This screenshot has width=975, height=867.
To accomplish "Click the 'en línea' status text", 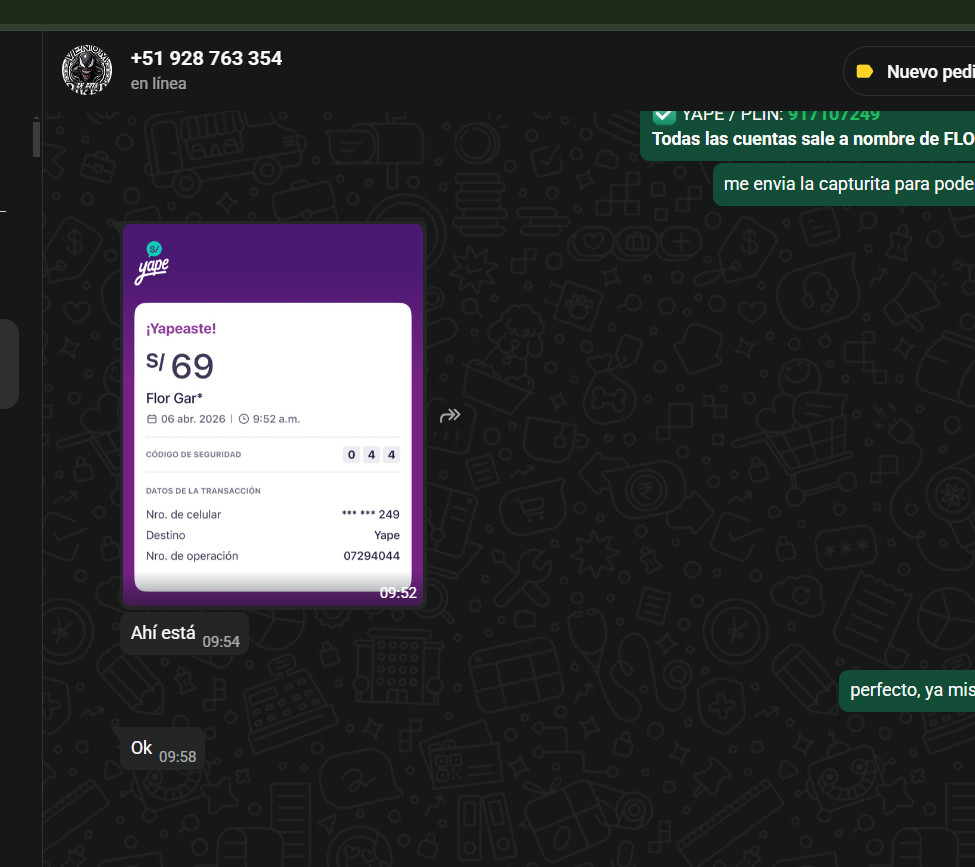I will coord(158,84).
